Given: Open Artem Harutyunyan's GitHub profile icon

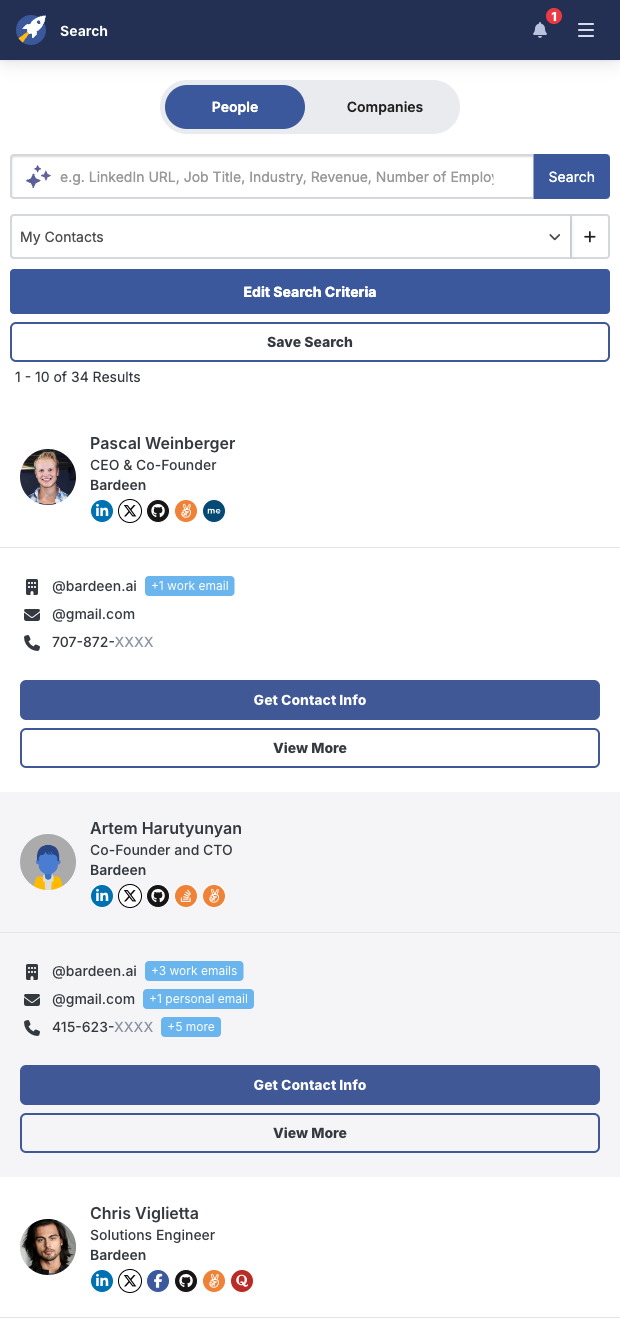Looking at the screenshot, I should (158, 896).
